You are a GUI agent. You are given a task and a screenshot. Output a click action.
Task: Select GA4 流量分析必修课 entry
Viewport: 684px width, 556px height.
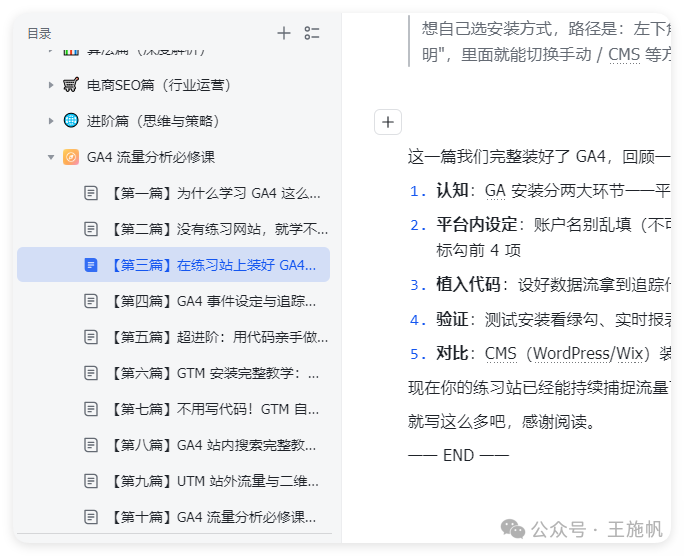coord(150,157)
